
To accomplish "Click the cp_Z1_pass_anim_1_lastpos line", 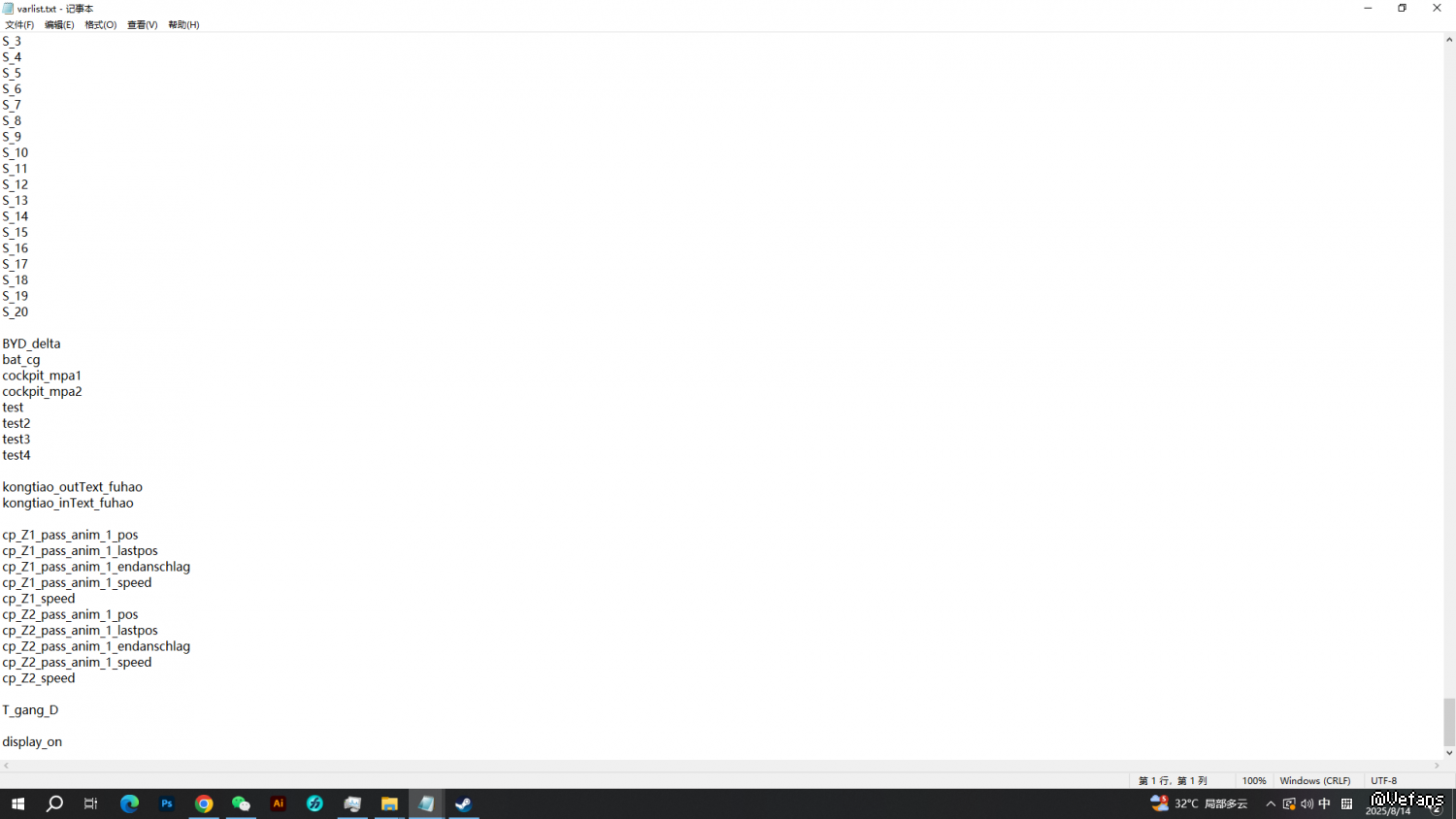I will [x=80, y=551].
